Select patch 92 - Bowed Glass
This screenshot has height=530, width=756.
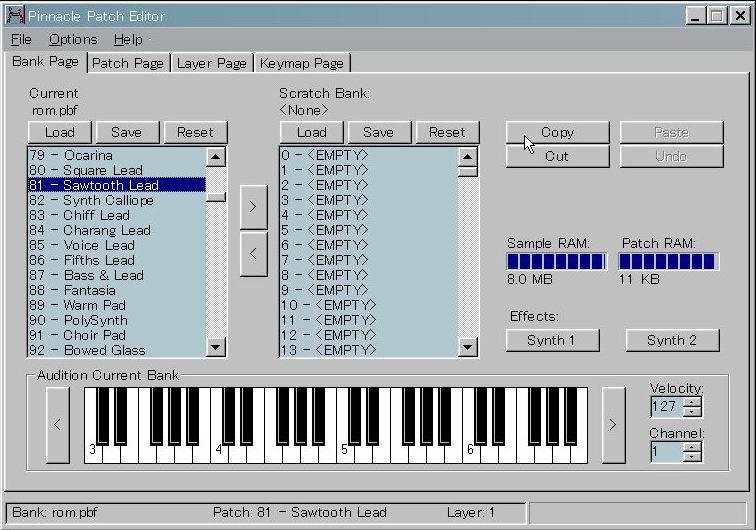point(117,350)
